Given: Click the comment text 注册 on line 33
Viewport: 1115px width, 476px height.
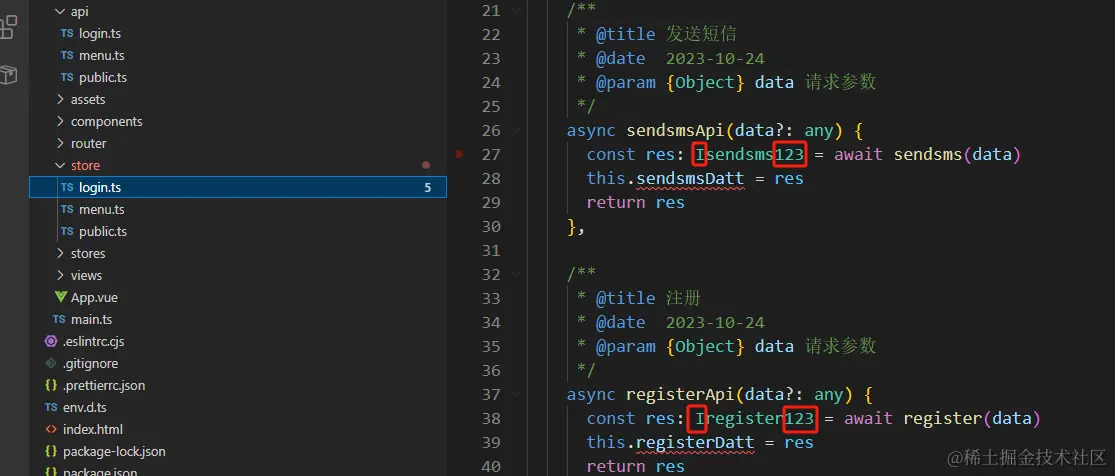Looking at the screenshot, I should (683, 298).
